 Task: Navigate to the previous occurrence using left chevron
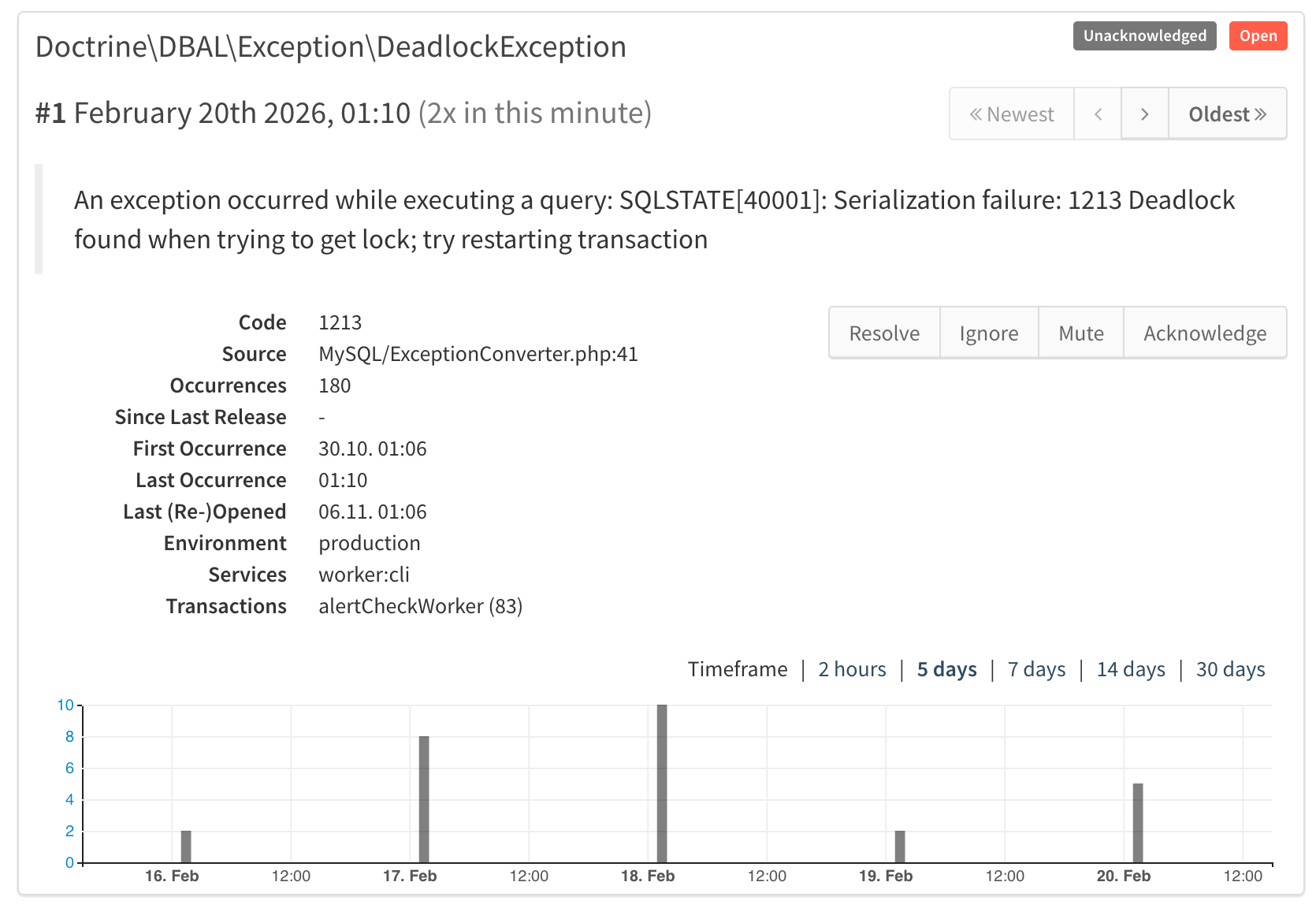tap(1098, 113)
